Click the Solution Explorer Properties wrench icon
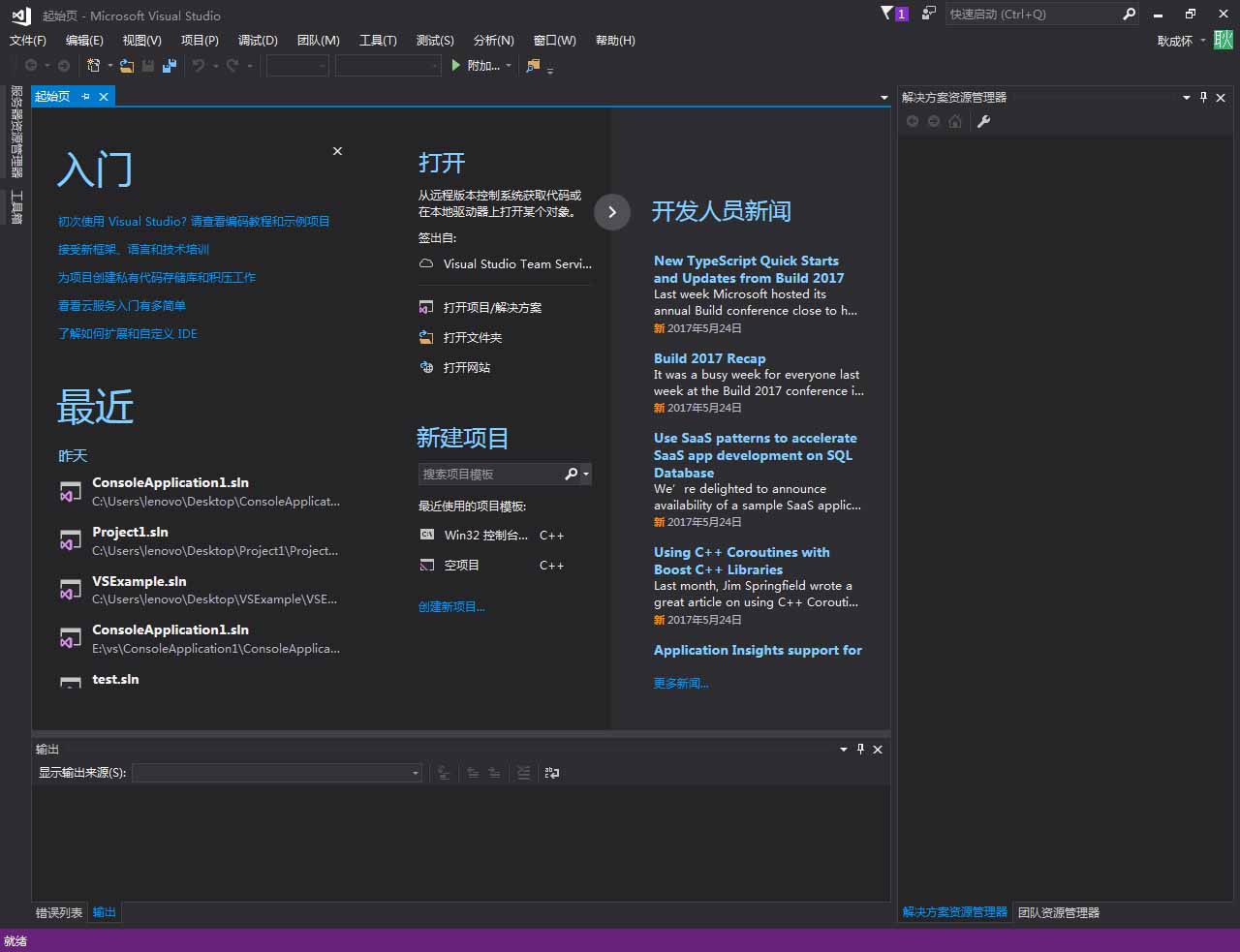The image size is (1240, 952). [x=983, y=121]
